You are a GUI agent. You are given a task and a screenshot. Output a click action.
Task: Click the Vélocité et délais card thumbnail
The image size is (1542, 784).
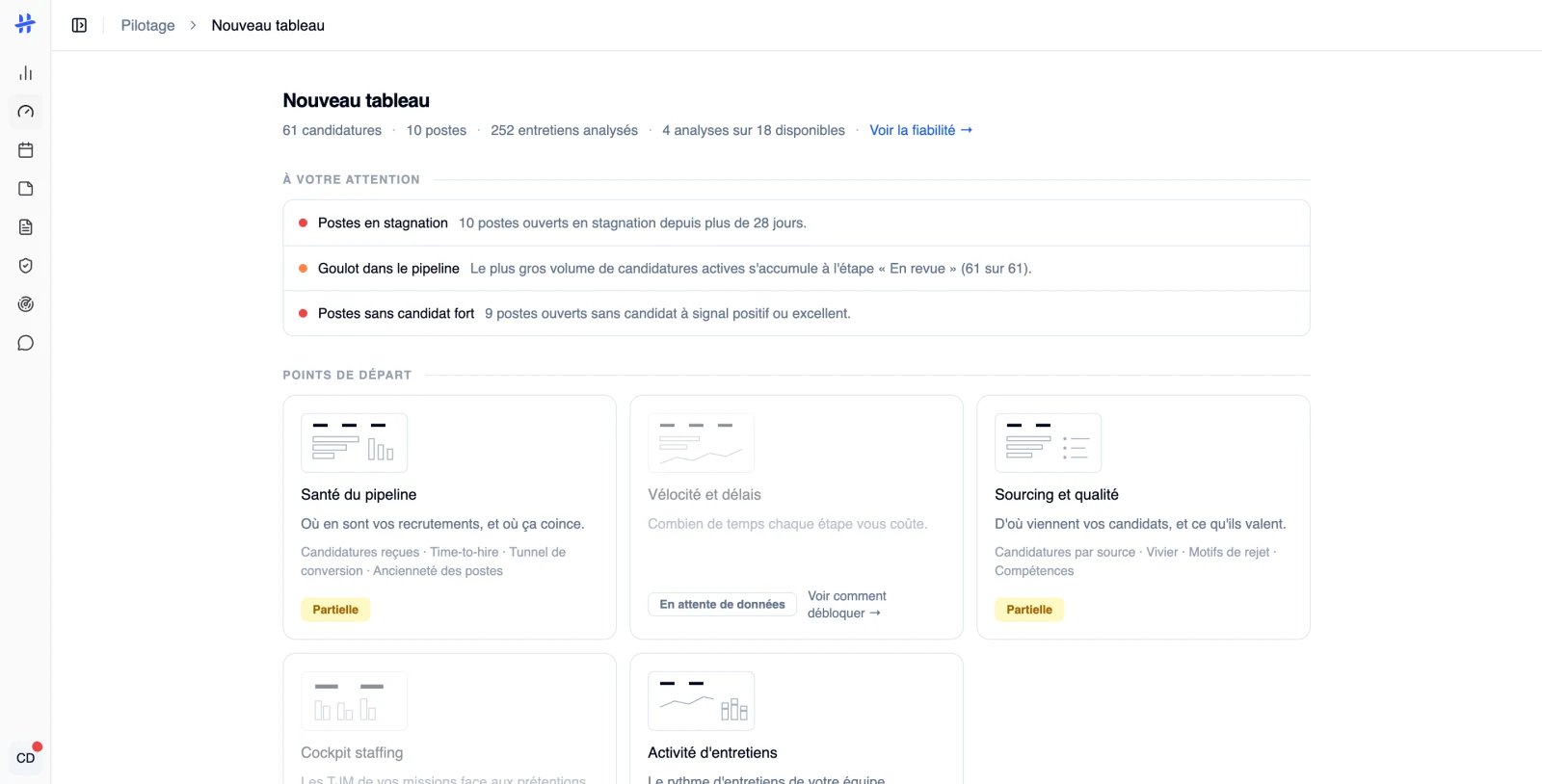pyautogui.click(x=701, y=443)
